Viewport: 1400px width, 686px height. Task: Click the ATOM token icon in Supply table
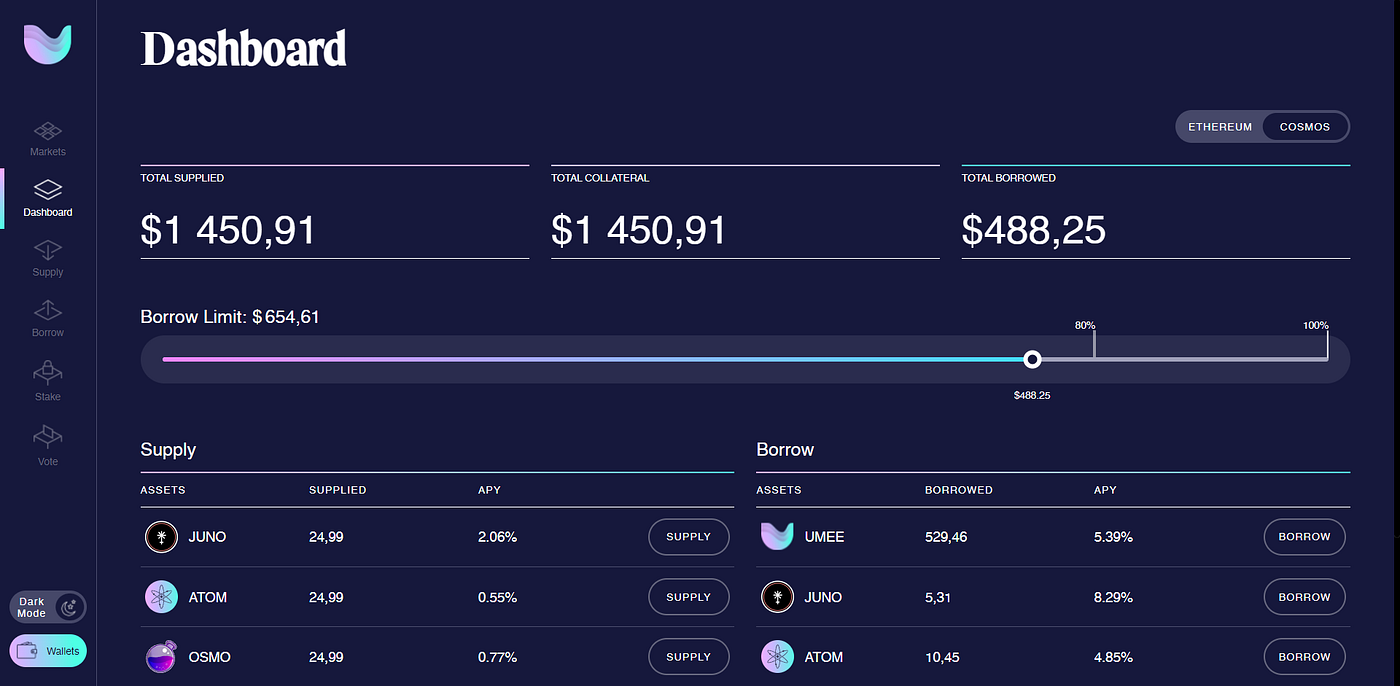pos(161,597)
